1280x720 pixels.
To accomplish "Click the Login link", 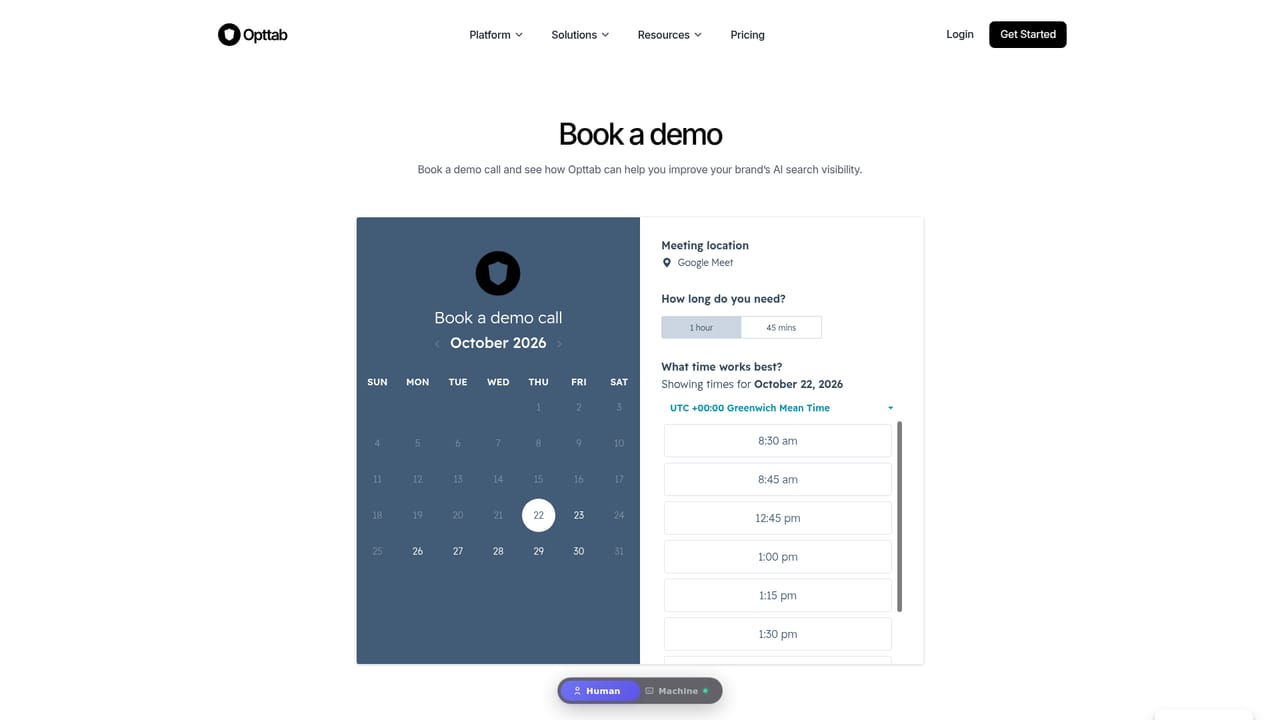I will [x=960, y=34].
